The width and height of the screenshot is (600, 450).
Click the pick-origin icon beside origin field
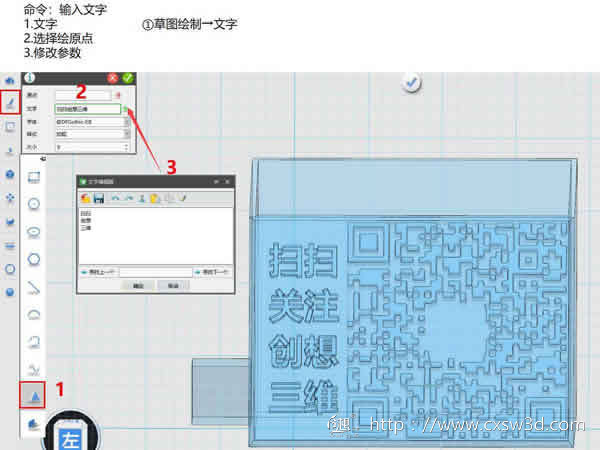tap(118, 95)
